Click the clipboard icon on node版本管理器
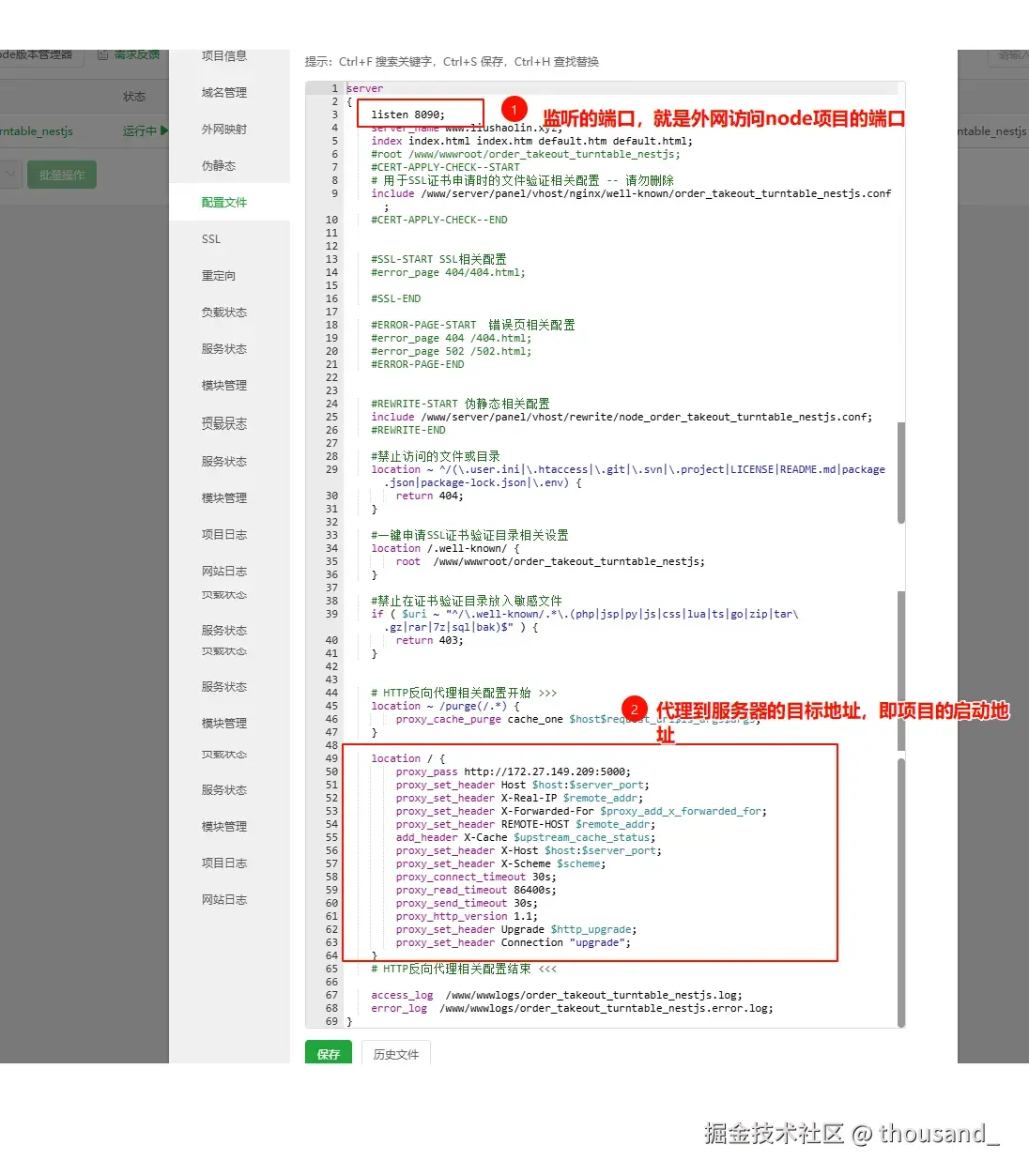This screenshot has height=1176, width=1029. 103,55
